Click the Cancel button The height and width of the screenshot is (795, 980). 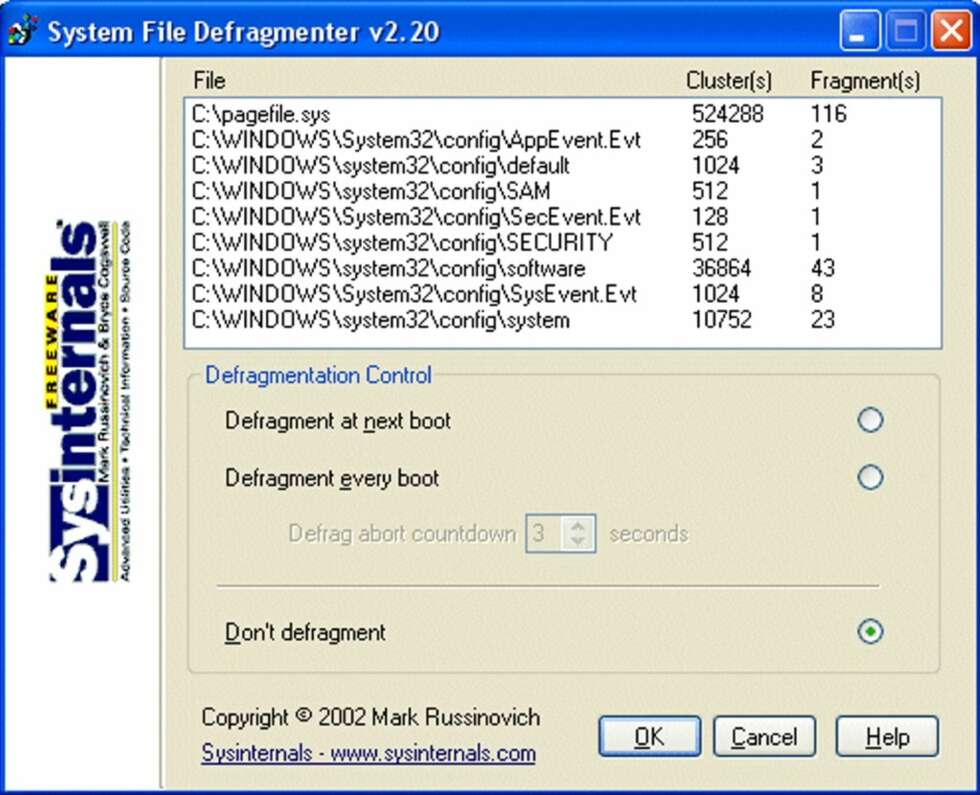764,736
